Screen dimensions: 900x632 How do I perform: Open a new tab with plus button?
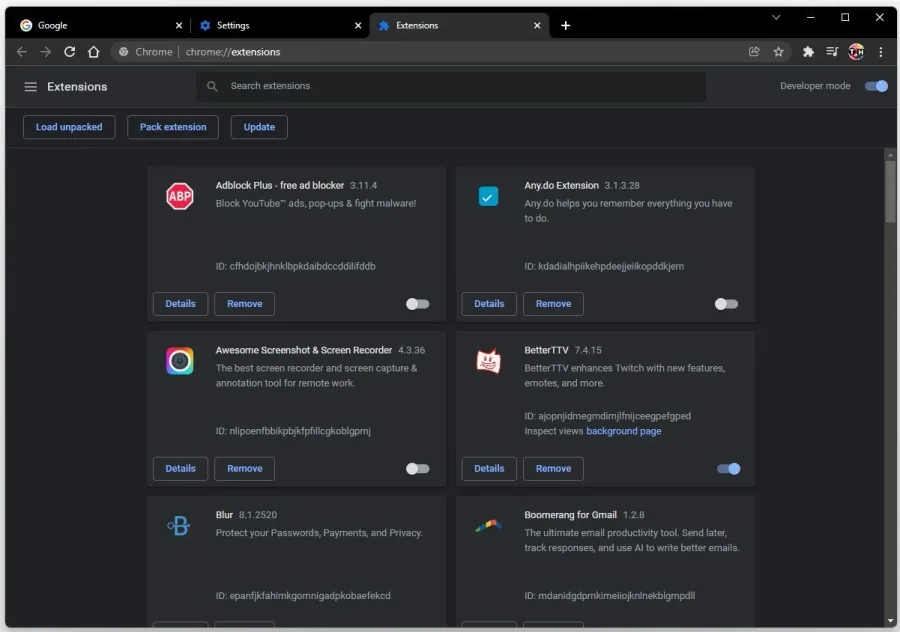565,25
